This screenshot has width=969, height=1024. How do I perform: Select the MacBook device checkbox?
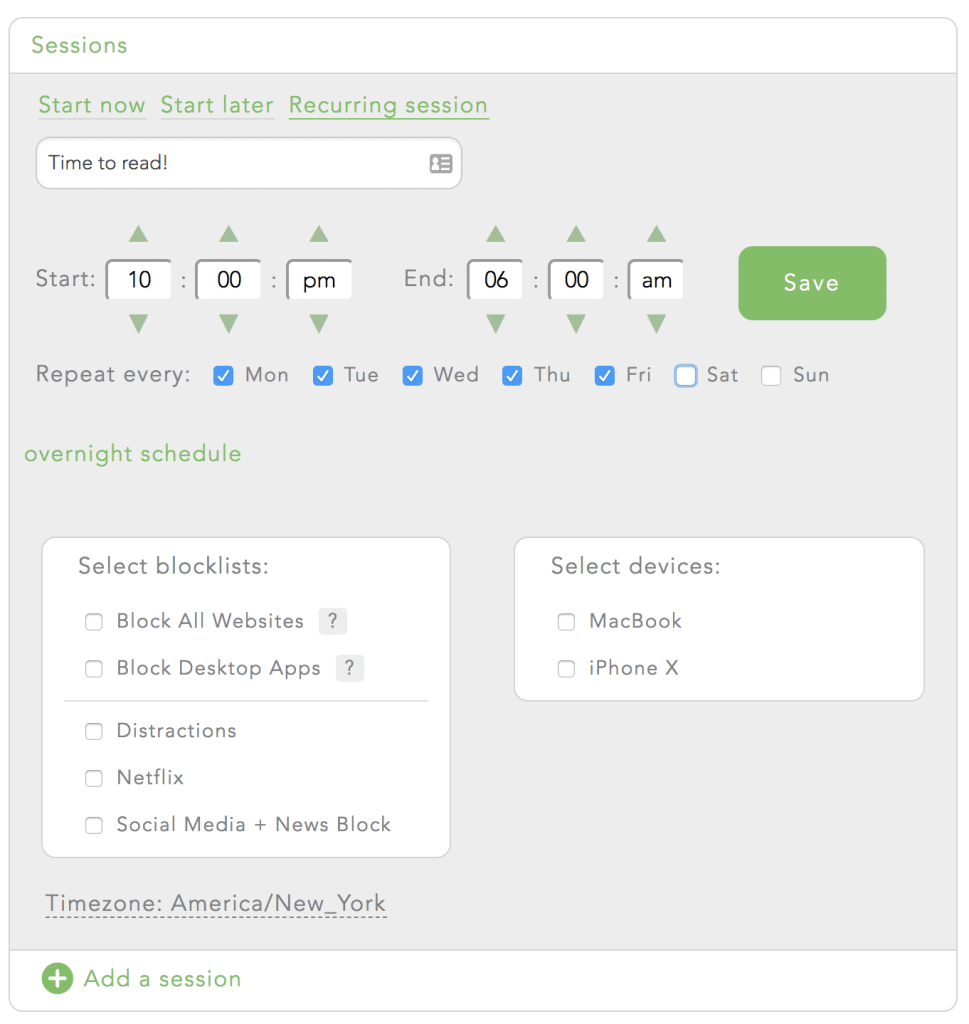[566, 622]
